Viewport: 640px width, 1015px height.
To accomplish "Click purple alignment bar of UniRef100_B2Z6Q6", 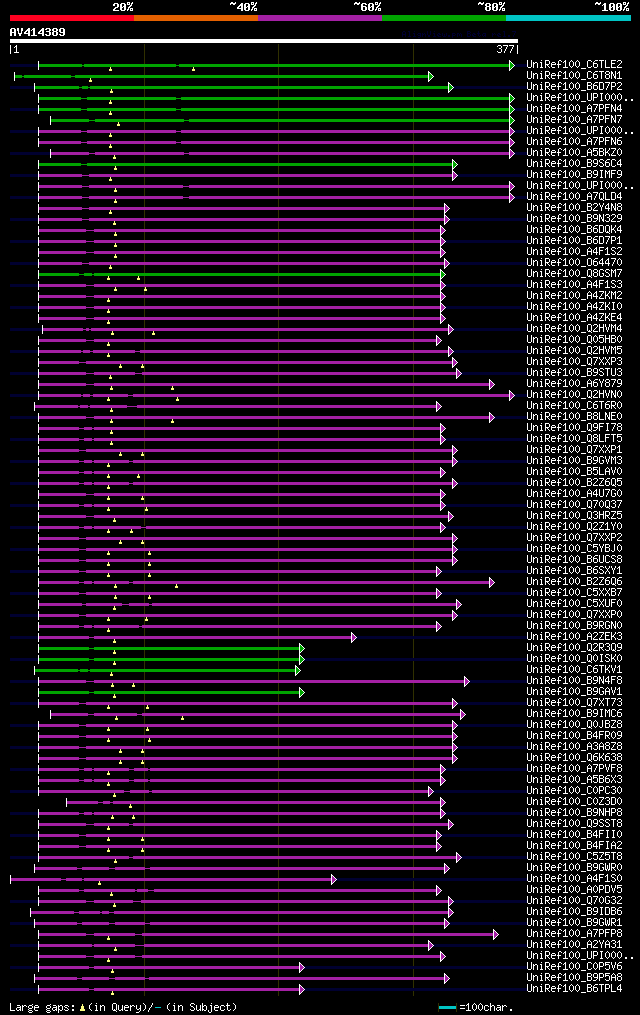I will point(266,583).
